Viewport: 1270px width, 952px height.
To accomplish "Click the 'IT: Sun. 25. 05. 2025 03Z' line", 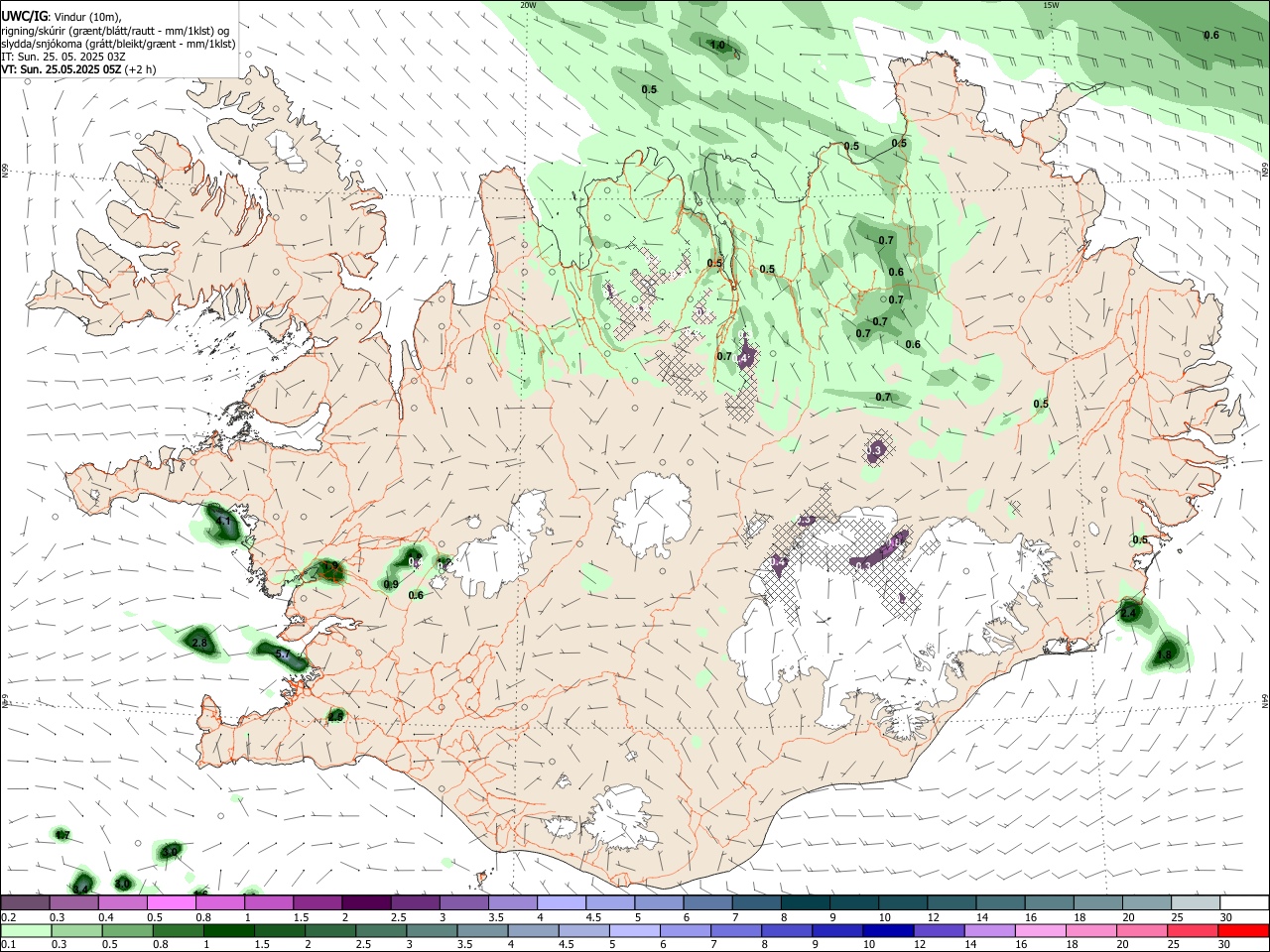I will (x=63, y=57).
